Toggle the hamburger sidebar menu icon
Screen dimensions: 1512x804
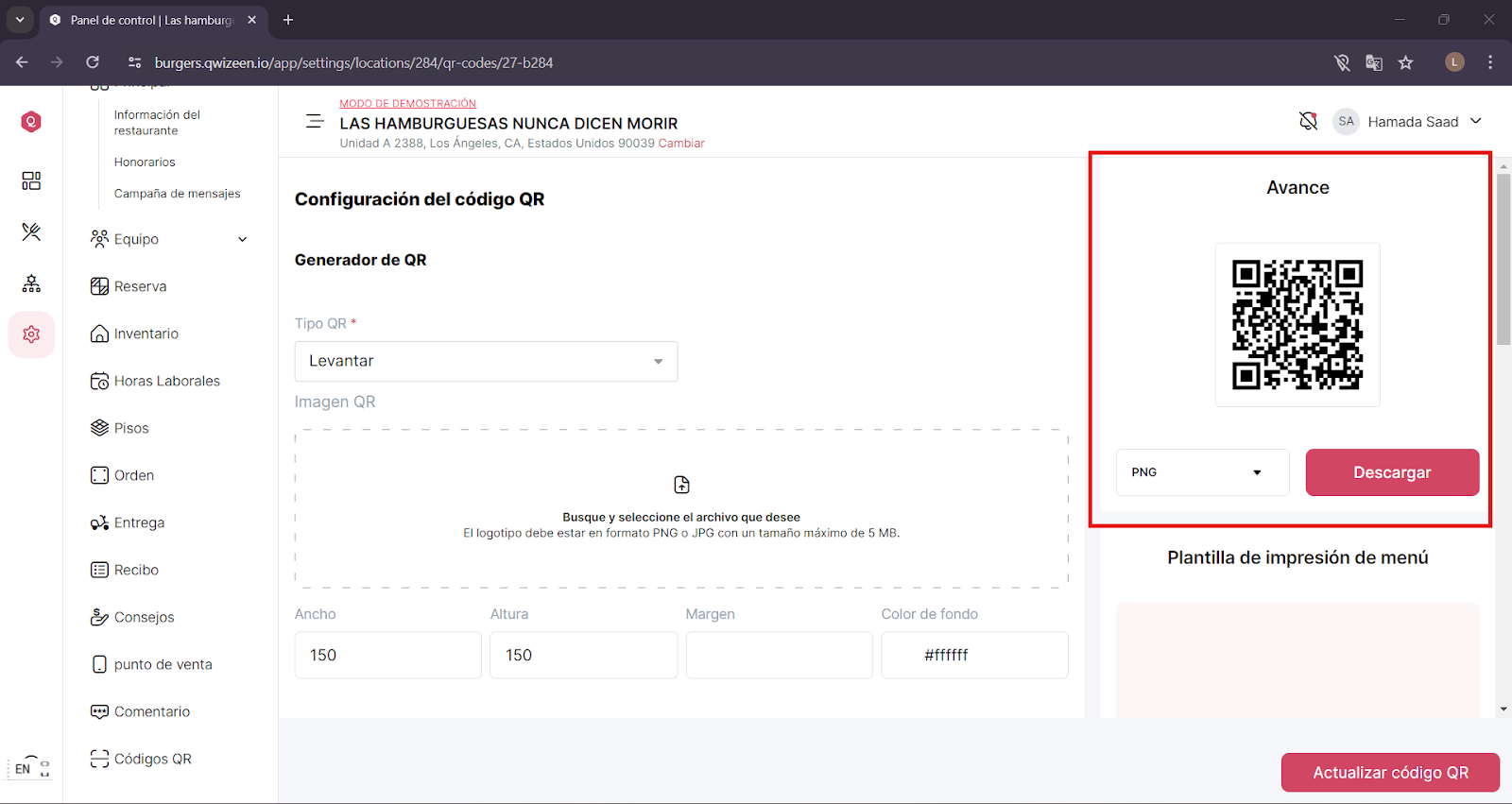(315, 122)
